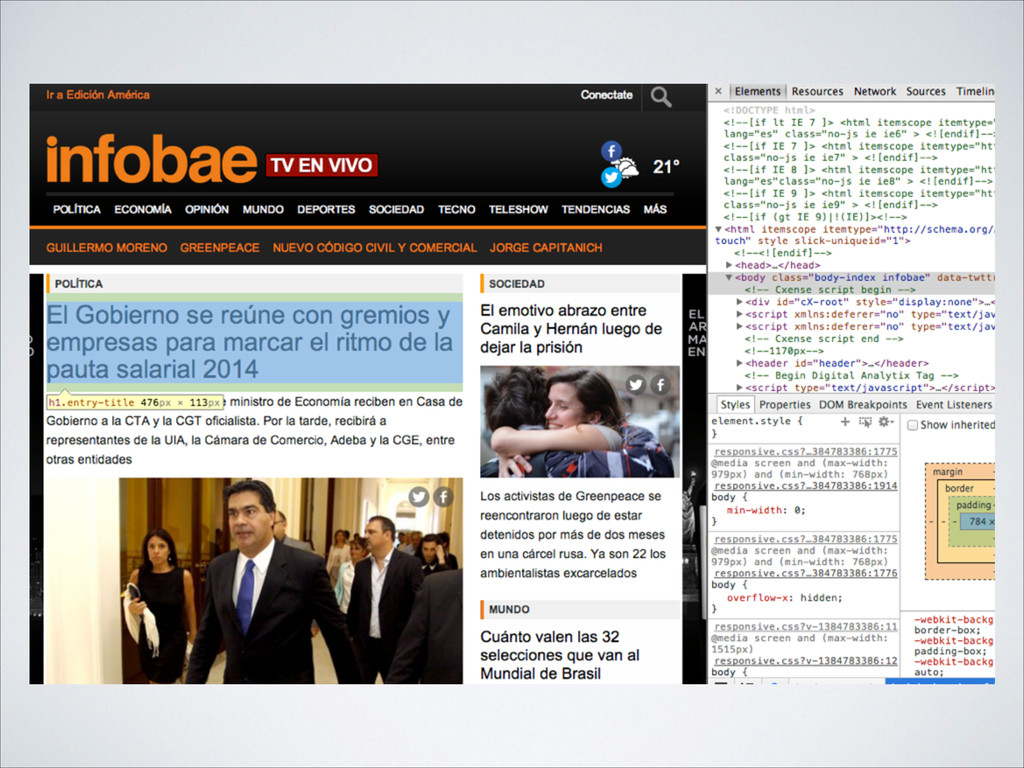Screen dimensions: 1024x768
Task: Open the search magnifier in infobae header
Action: pyautogui.click(x=660, y=97)
